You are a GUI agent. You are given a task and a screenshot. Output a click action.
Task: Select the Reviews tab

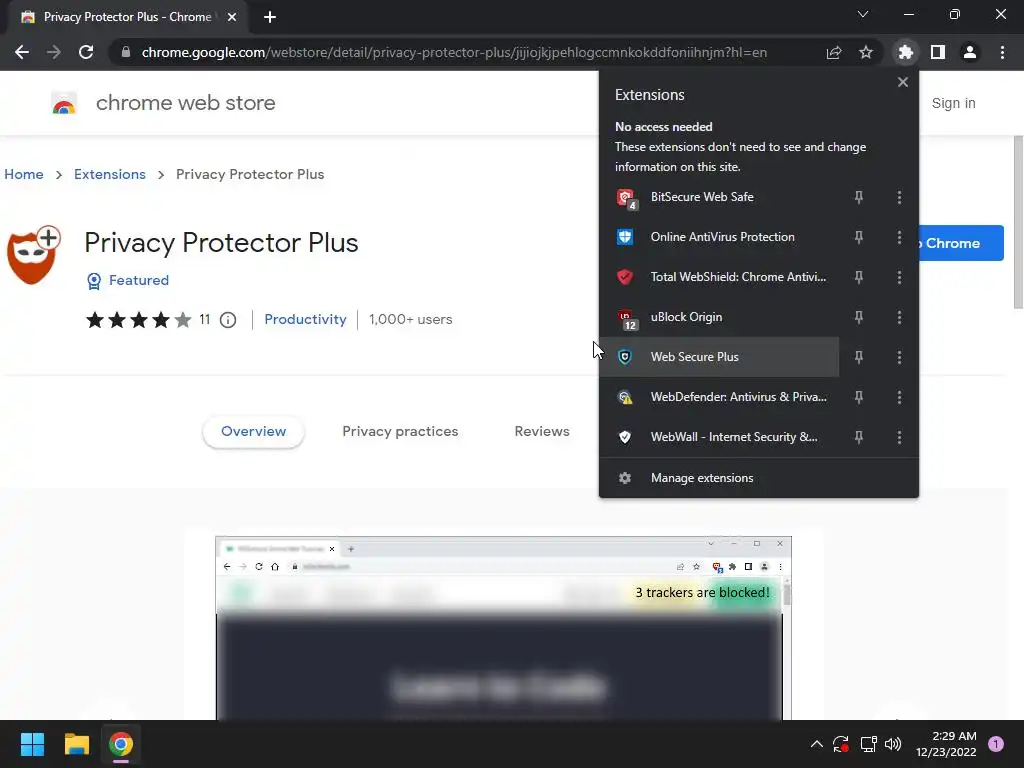[542, 432]
